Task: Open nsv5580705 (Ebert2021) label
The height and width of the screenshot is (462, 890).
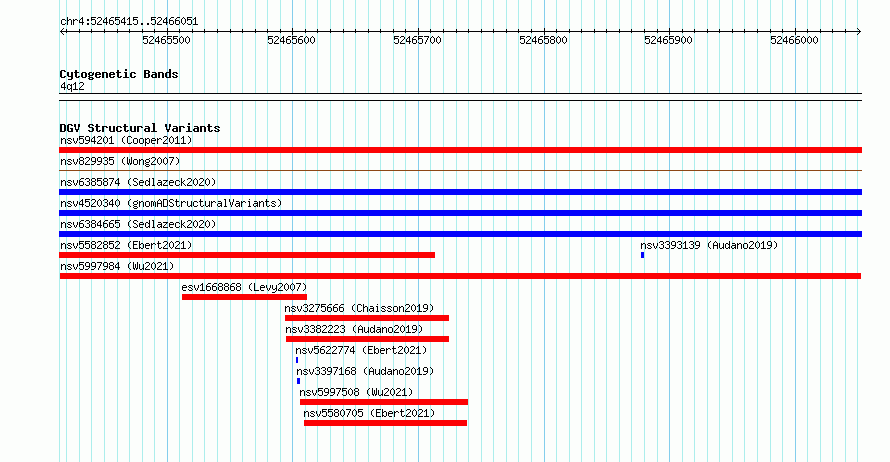Action: pyautogui.click(x=369, y=413)
